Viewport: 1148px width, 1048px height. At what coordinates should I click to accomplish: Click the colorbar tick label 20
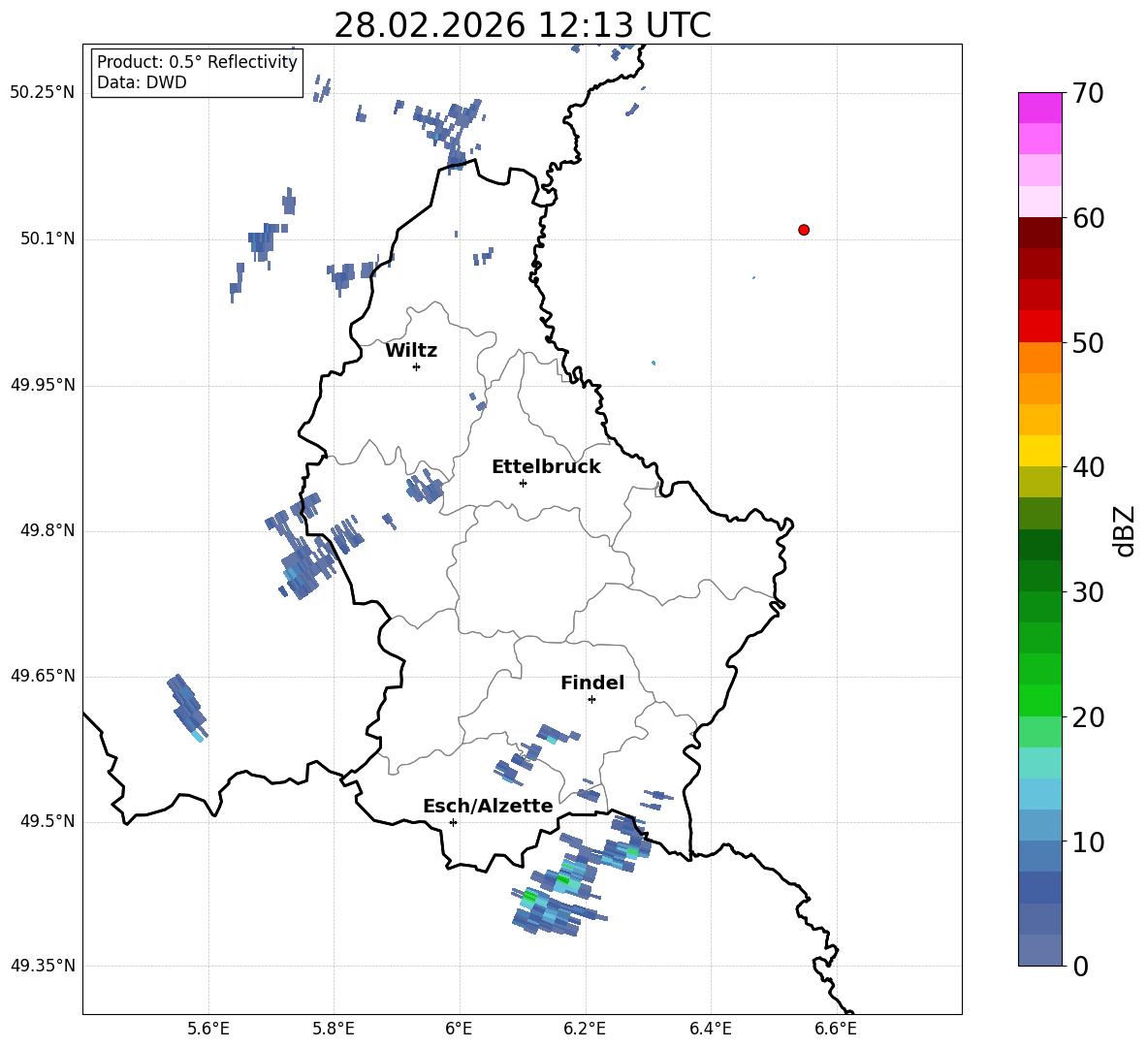pyautogui.click(x=1088, y=717)
